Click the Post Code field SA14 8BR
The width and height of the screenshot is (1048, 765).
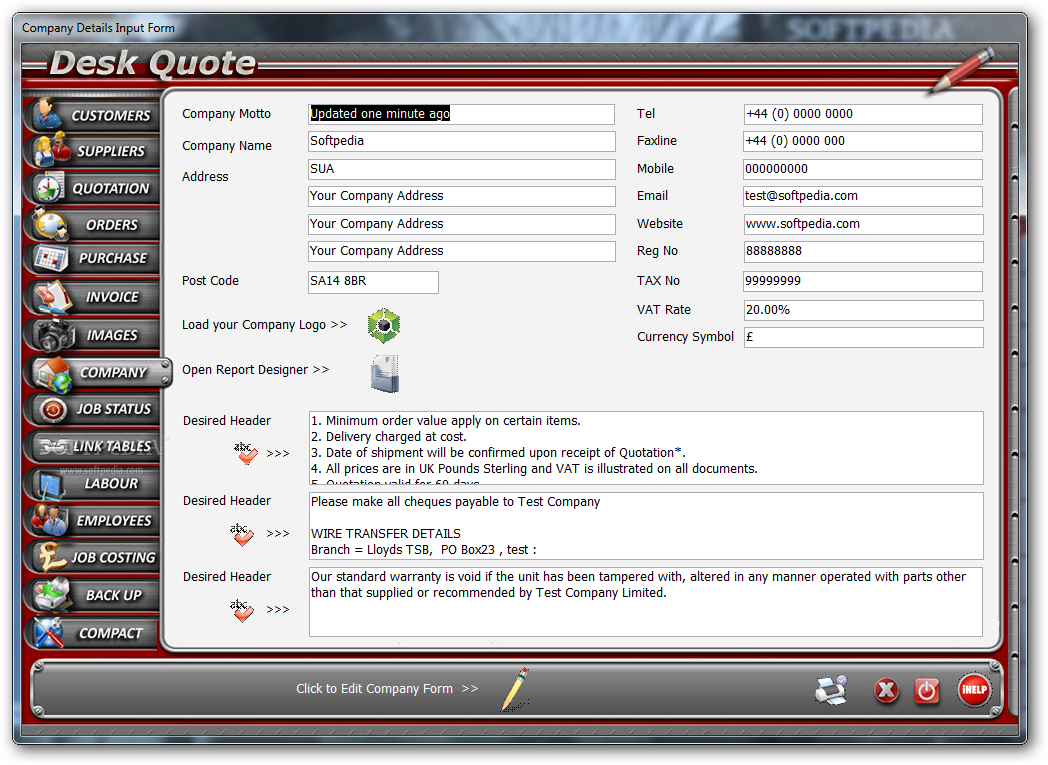coord(373,282)
